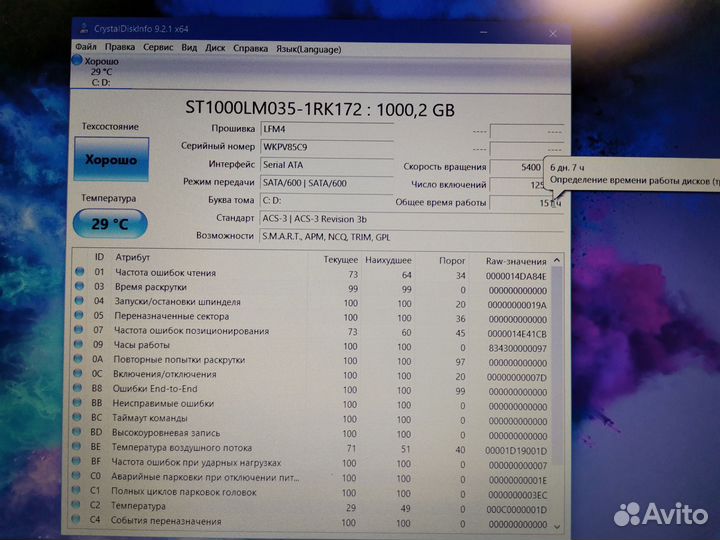Viewport: 720px width, 540px height.
Task: Click the status dot for attribute BE
Action: tap(76, 446)
